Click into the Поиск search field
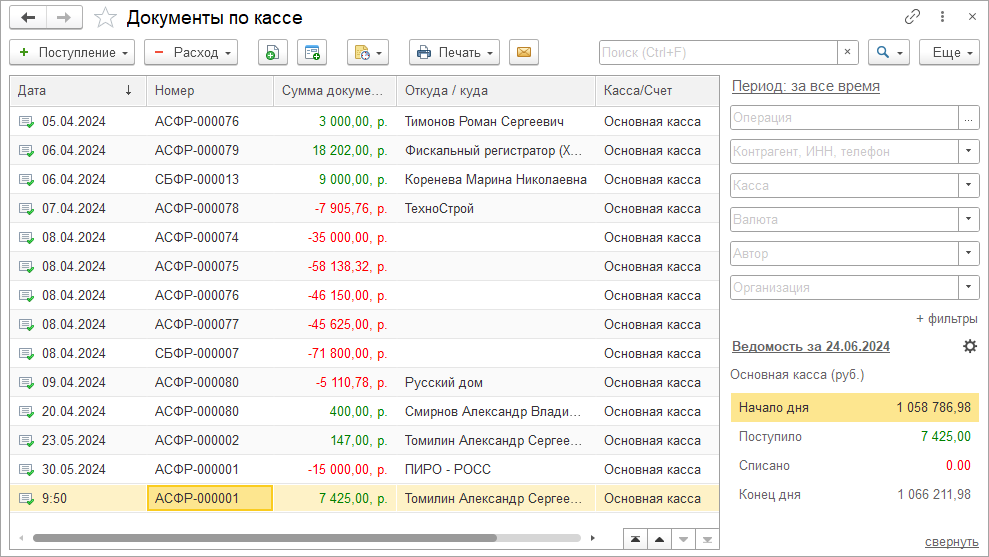This screenshot has width=989, height=557. [x=716, y=52]
